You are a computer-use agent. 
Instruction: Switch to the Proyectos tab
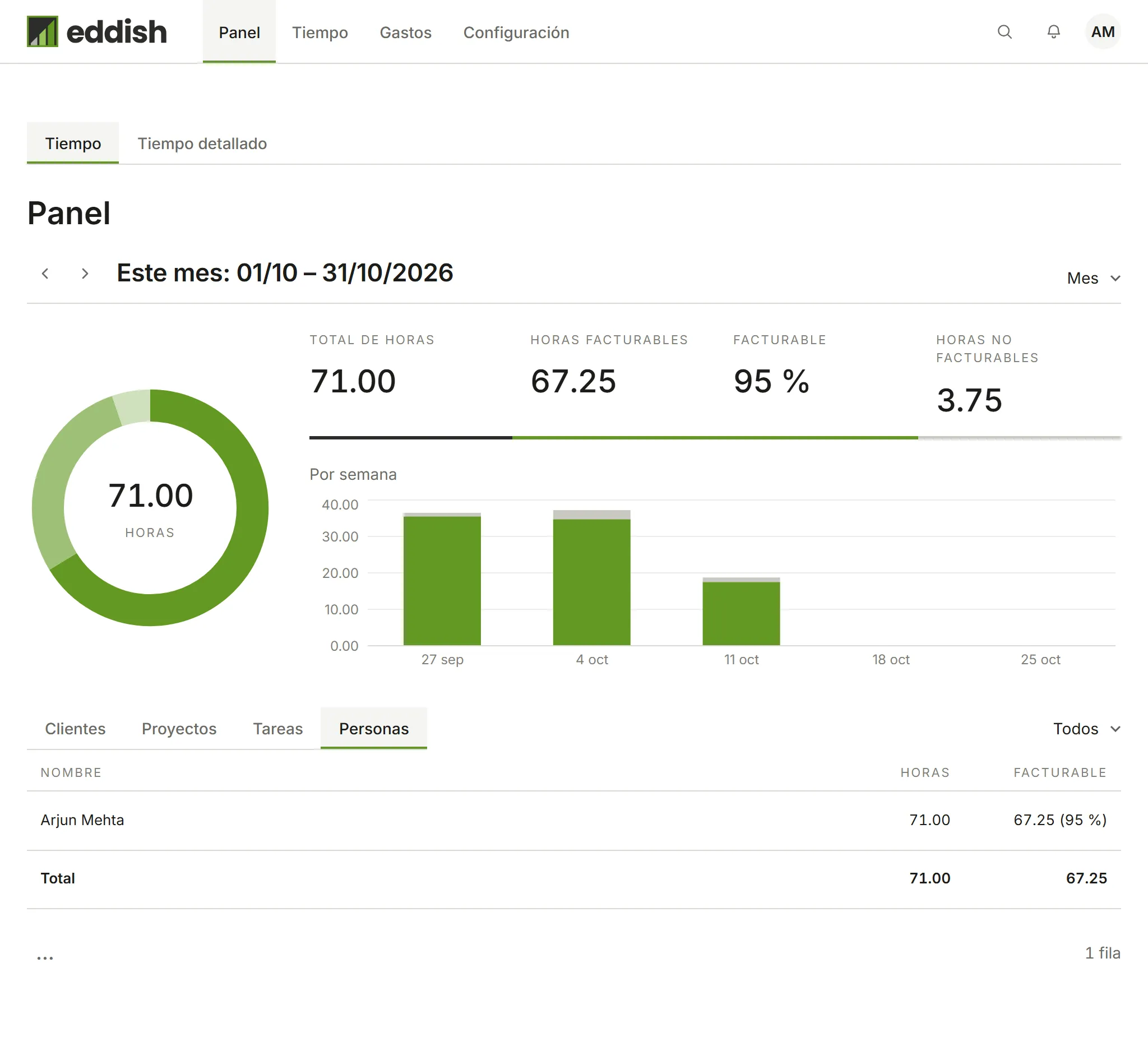point(179,728)
